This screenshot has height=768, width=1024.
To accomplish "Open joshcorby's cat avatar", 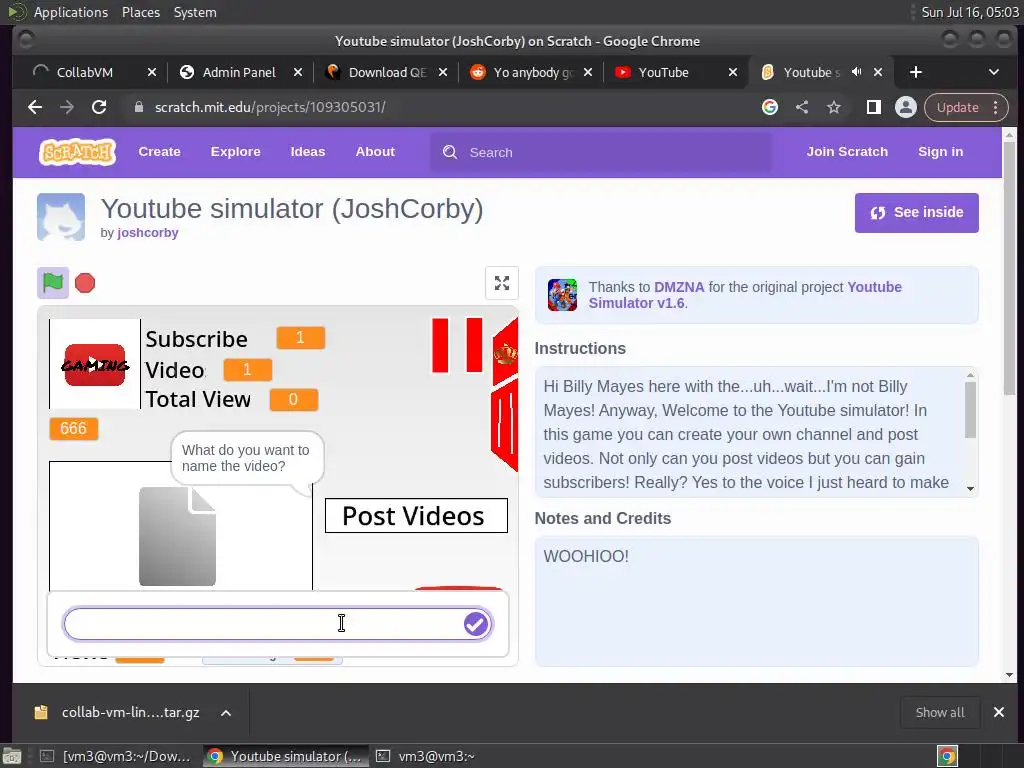I will click(61, 217).
